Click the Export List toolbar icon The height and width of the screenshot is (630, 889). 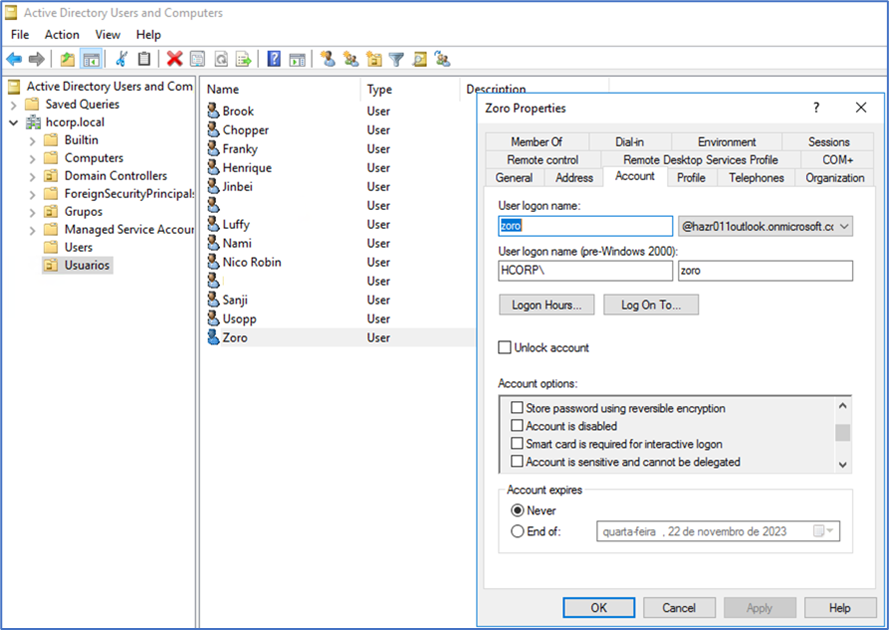coord(243,60)
